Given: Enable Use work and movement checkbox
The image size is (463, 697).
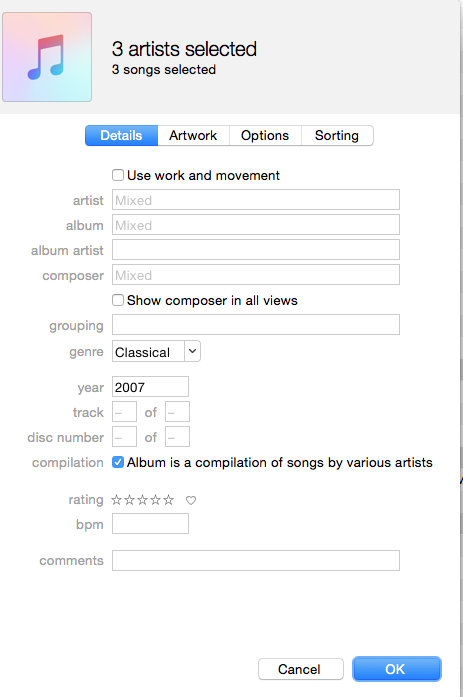Looking at the screenshot, I should pos(118,175).
